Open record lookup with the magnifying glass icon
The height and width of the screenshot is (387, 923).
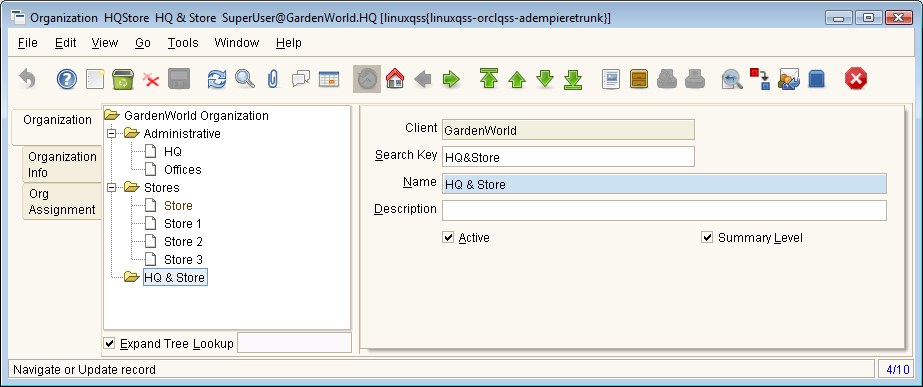(x=245, y=78)
